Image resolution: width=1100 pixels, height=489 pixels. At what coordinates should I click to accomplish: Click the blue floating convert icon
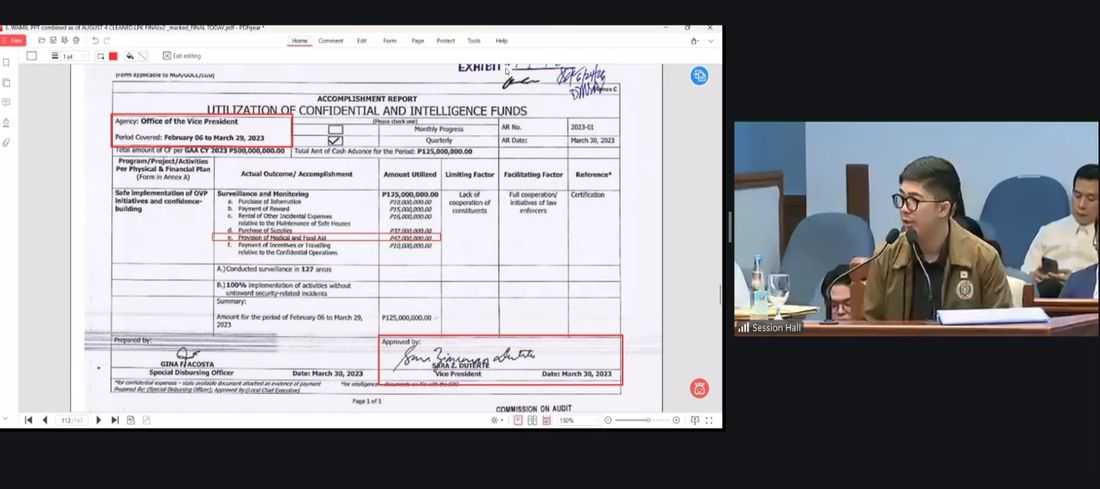699,76
